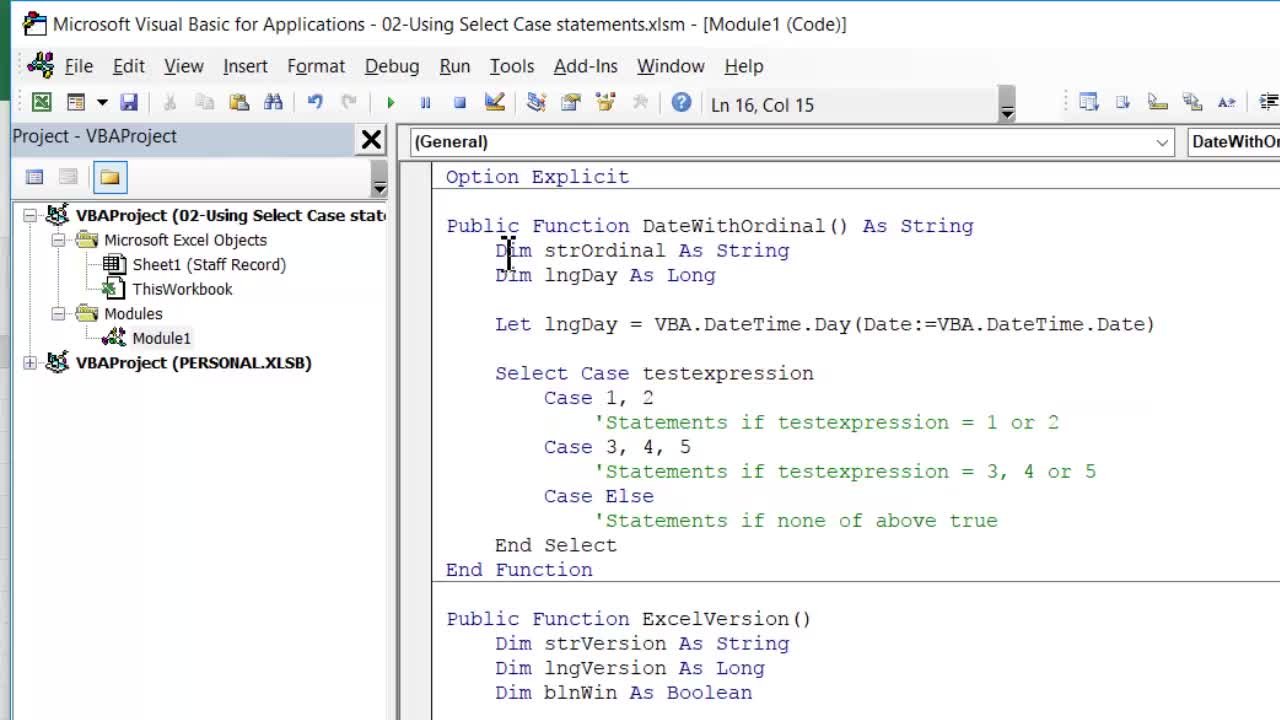Screen dimensions: 1280x720
Task: Click the Undo arrow icon
Action: [x=315, y=102]
